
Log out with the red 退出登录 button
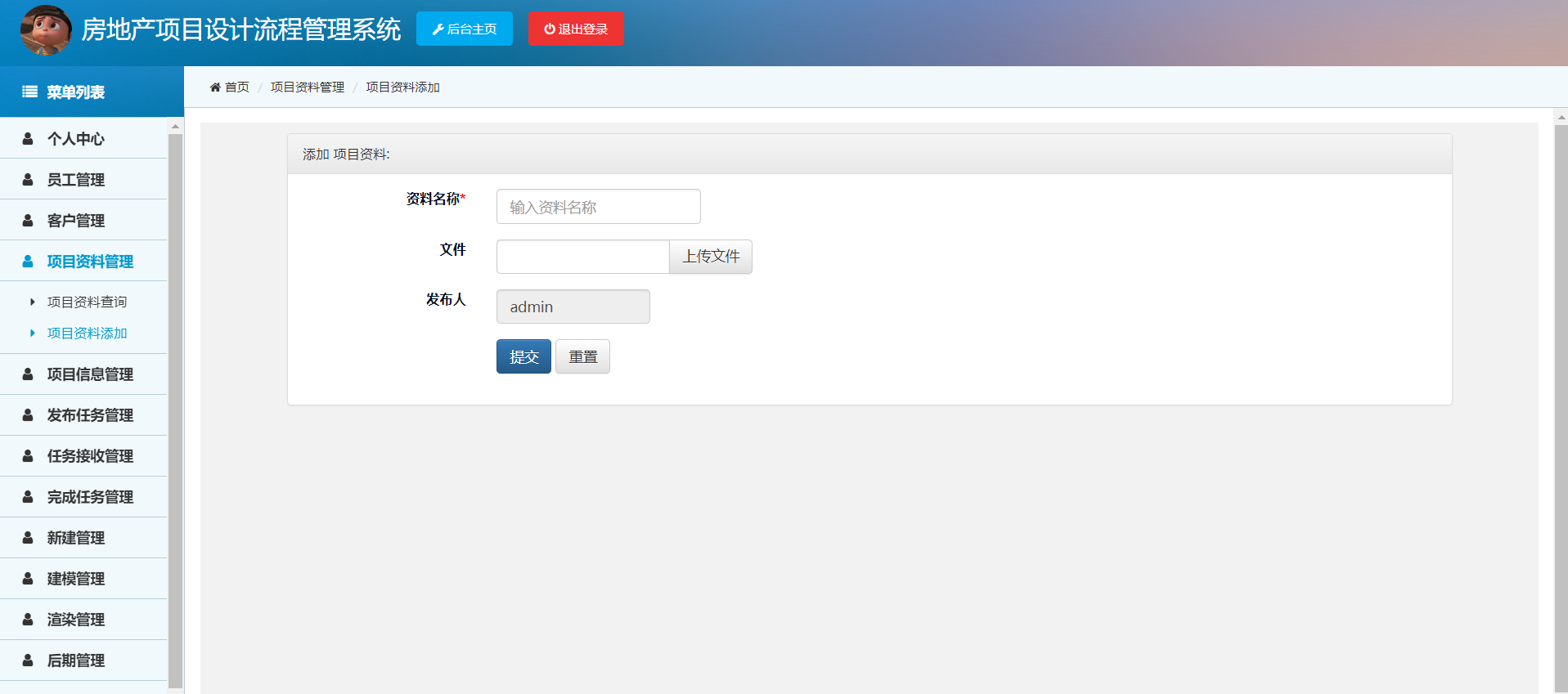tap(576, 29)
